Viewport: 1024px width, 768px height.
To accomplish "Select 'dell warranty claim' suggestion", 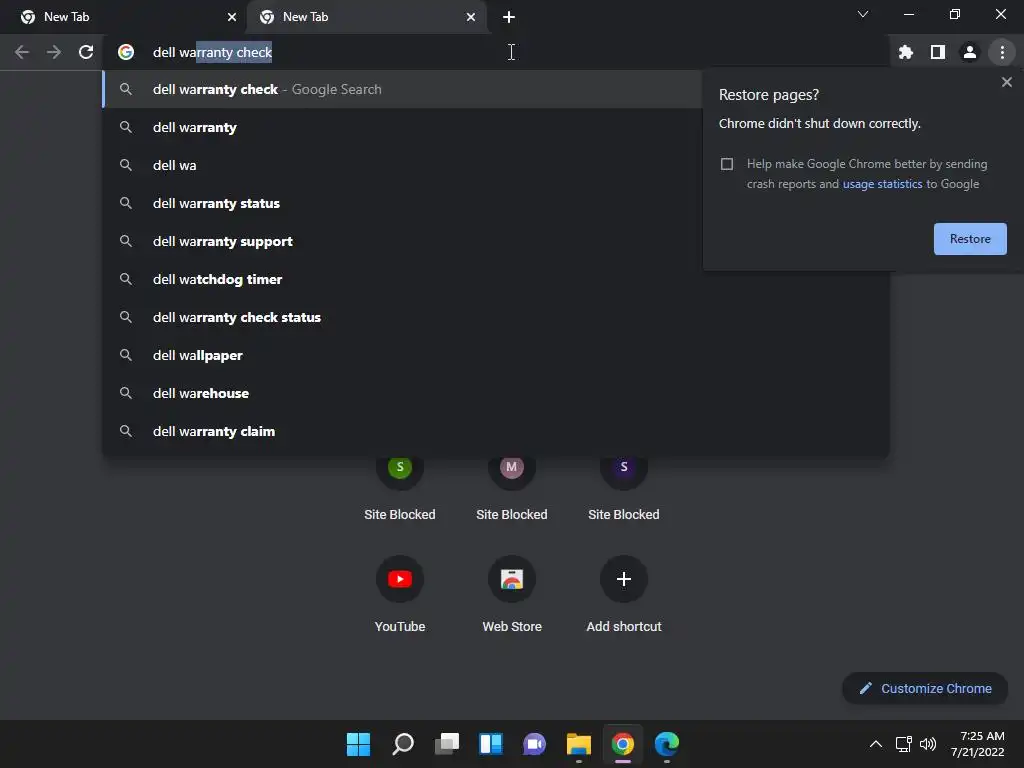I will click(x=495, y=431).
